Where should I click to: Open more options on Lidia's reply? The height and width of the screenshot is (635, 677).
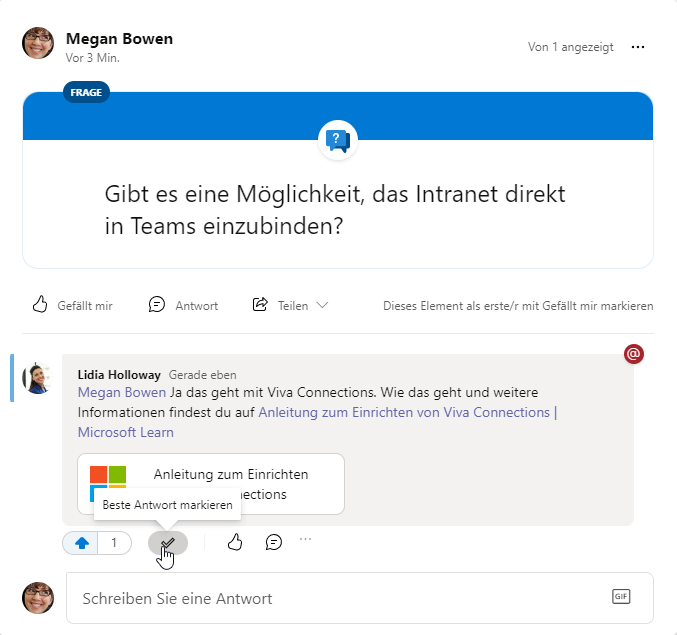[x=306, y=540]
